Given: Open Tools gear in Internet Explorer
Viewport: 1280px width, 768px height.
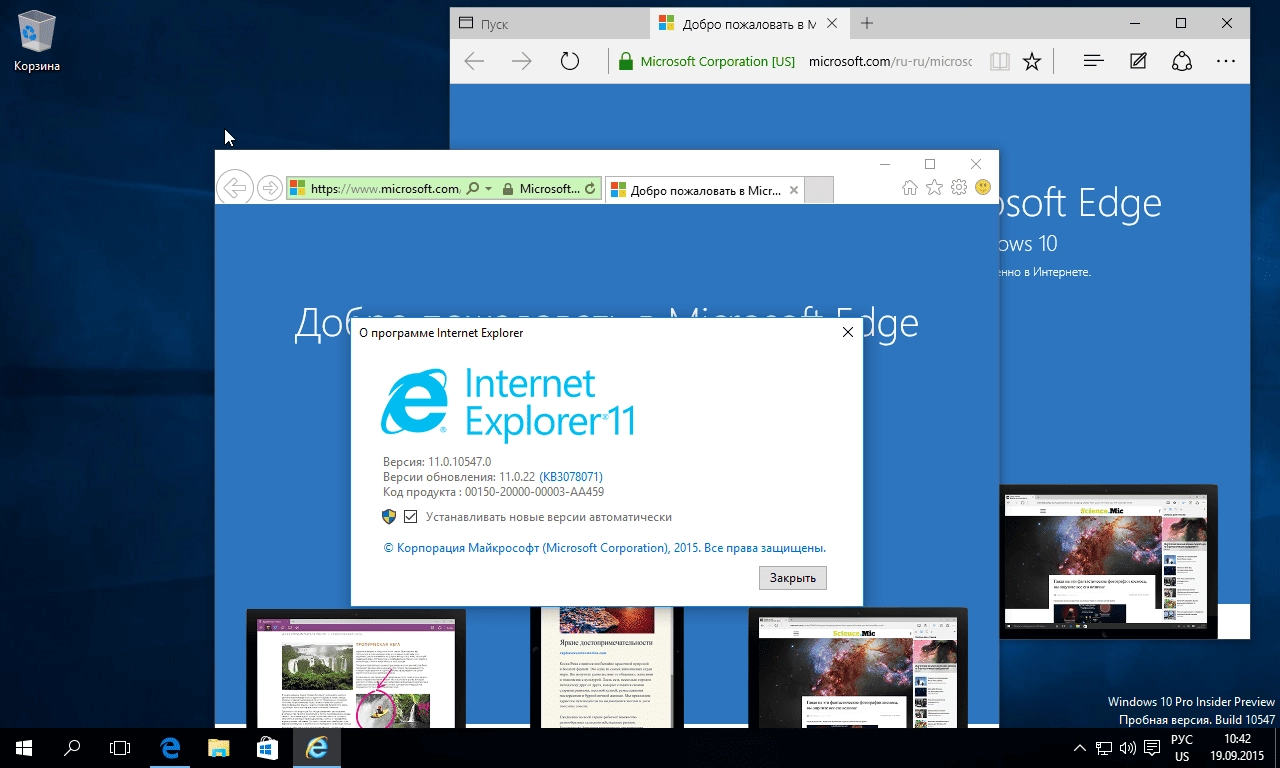Looking at the screenshot, I should click(958, 187).
